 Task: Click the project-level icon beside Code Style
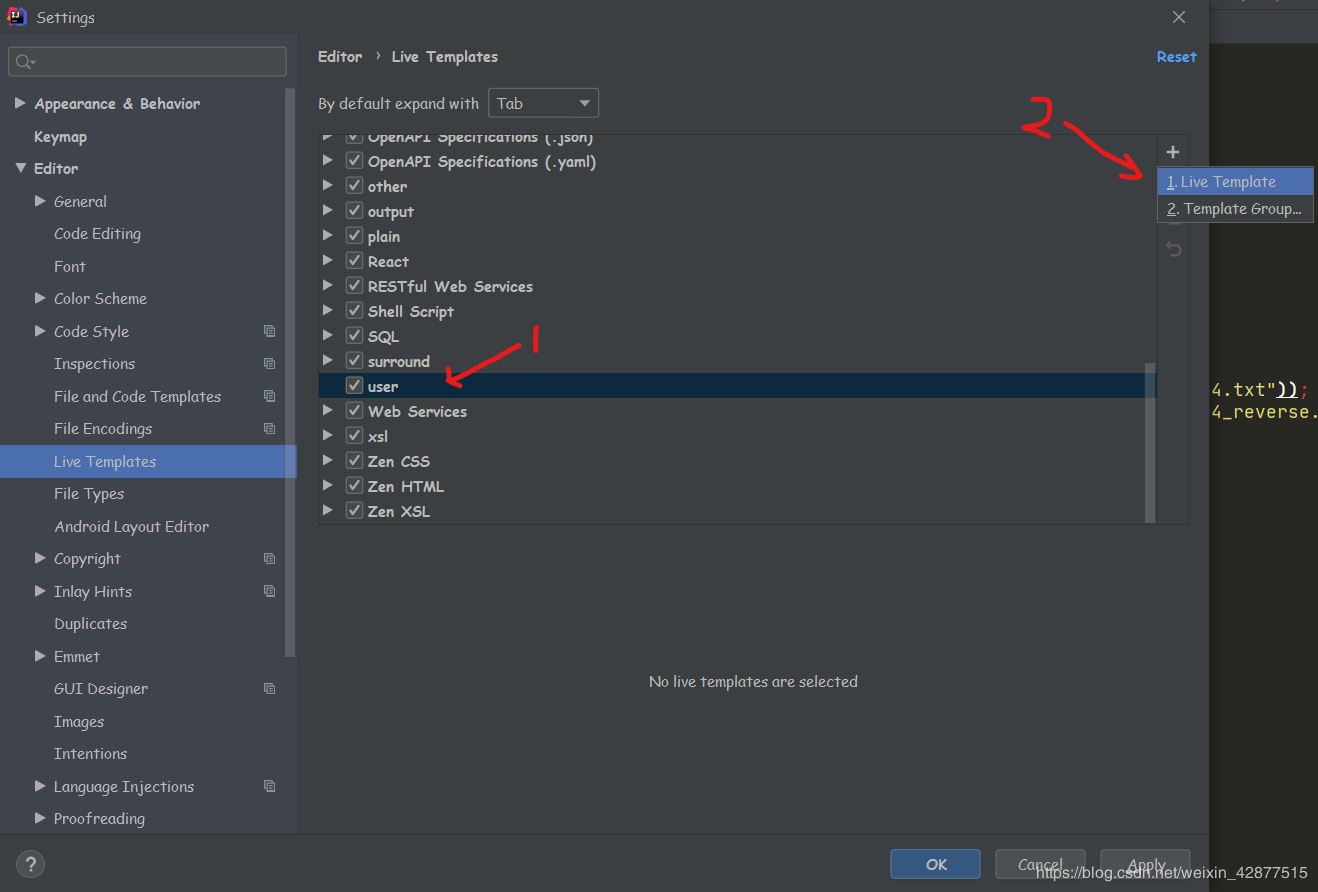click(269, 331)
